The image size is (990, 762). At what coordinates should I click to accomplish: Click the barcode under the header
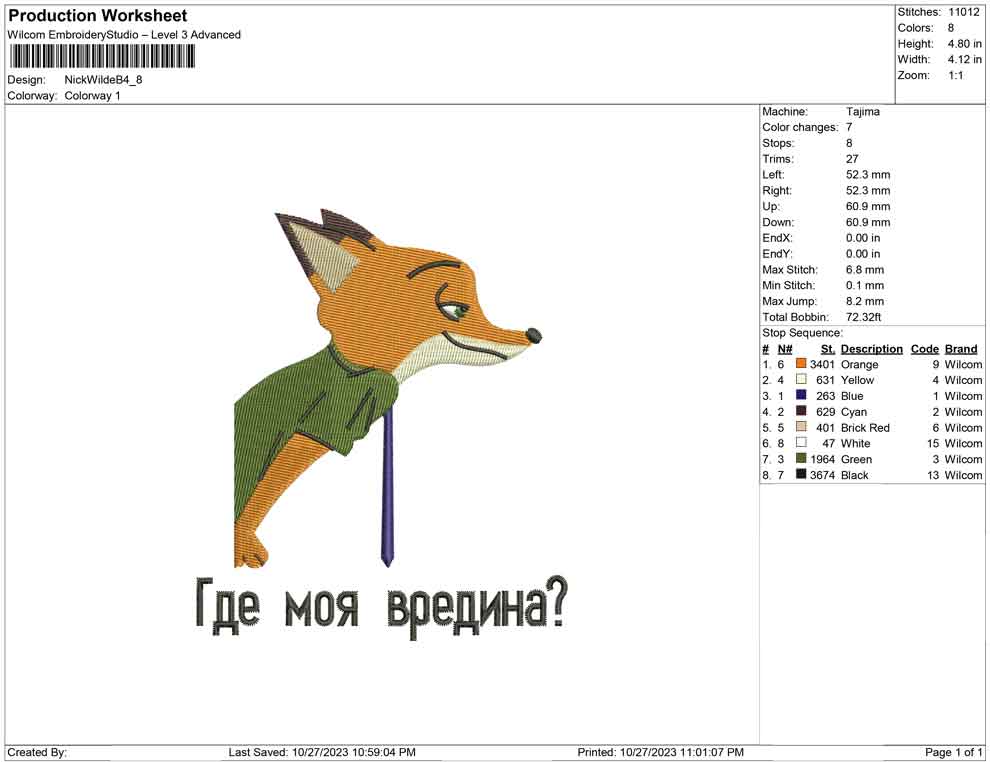(x=102, y=57)
